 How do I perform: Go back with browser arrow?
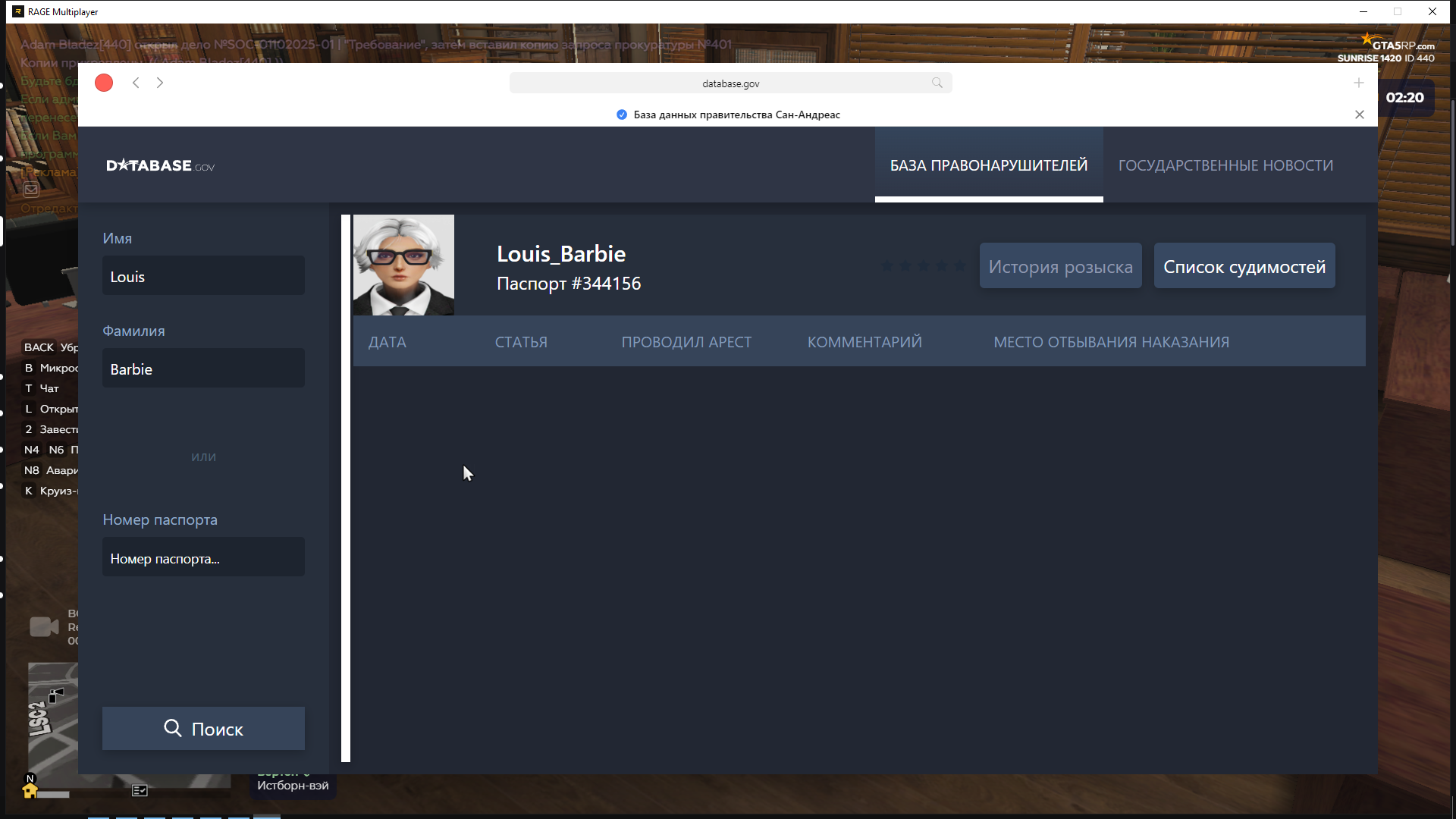136,83
